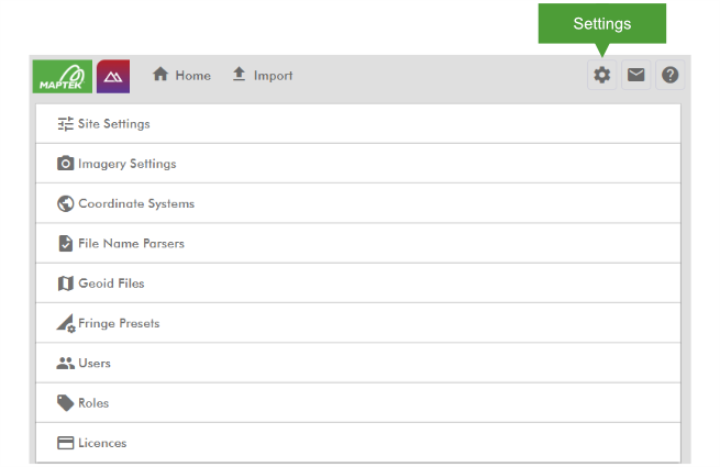This screenshot has height=467, width=720.
Task: Click the Maptek green logo icon
Action: click(62, 76)
